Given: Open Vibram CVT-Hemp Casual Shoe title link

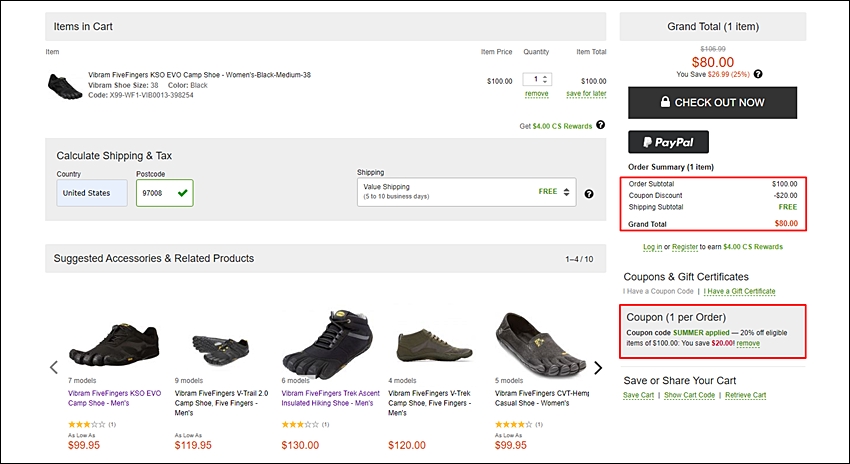Looking at the screenshot, I should [x=542, y=398].
